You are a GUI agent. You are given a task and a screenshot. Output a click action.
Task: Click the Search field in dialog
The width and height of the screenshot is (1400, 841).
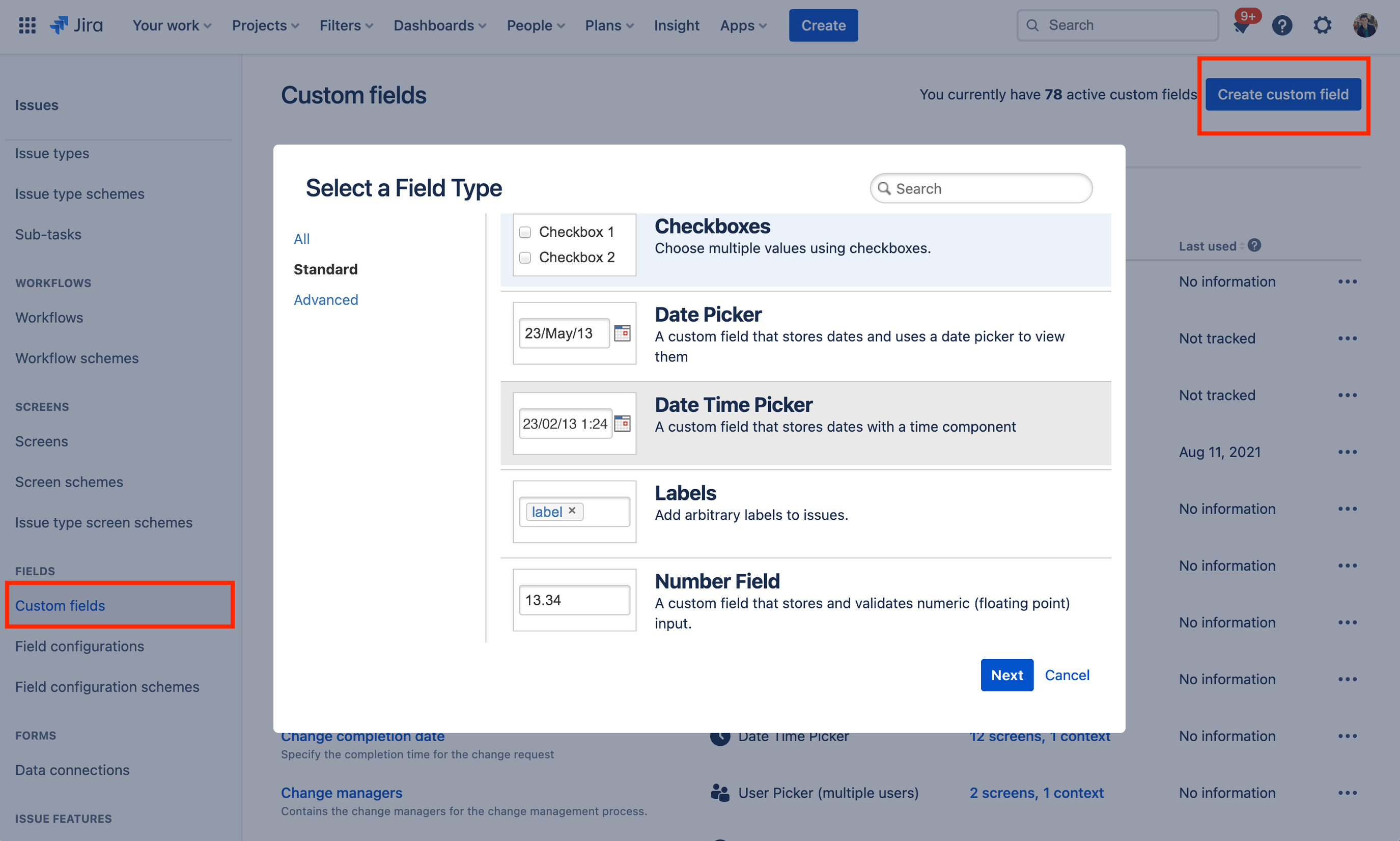click(980, 189)
